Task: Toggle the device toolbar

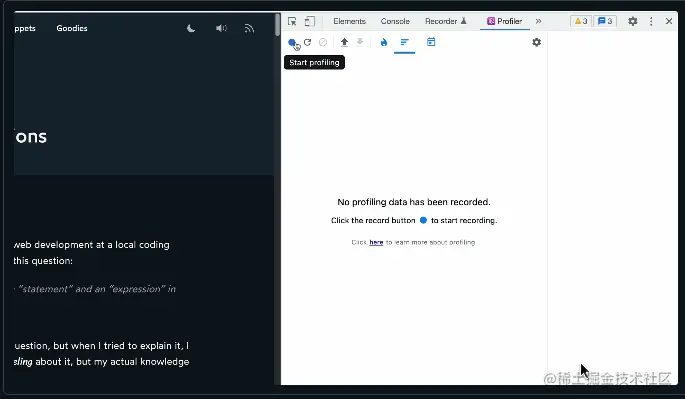Action: tap(310, 21)
